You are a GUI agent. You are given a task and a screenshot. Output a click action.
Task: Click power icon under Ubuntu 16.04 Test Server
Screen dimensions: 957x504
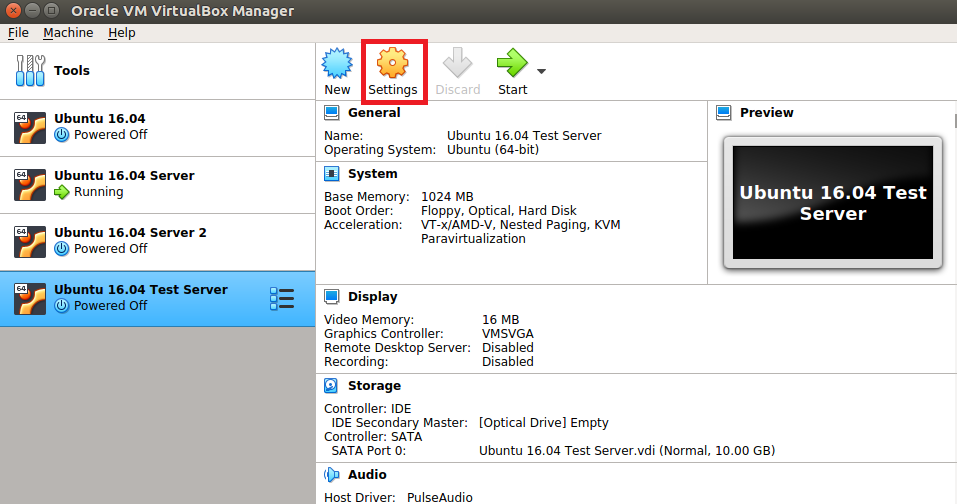coord(62,306)
